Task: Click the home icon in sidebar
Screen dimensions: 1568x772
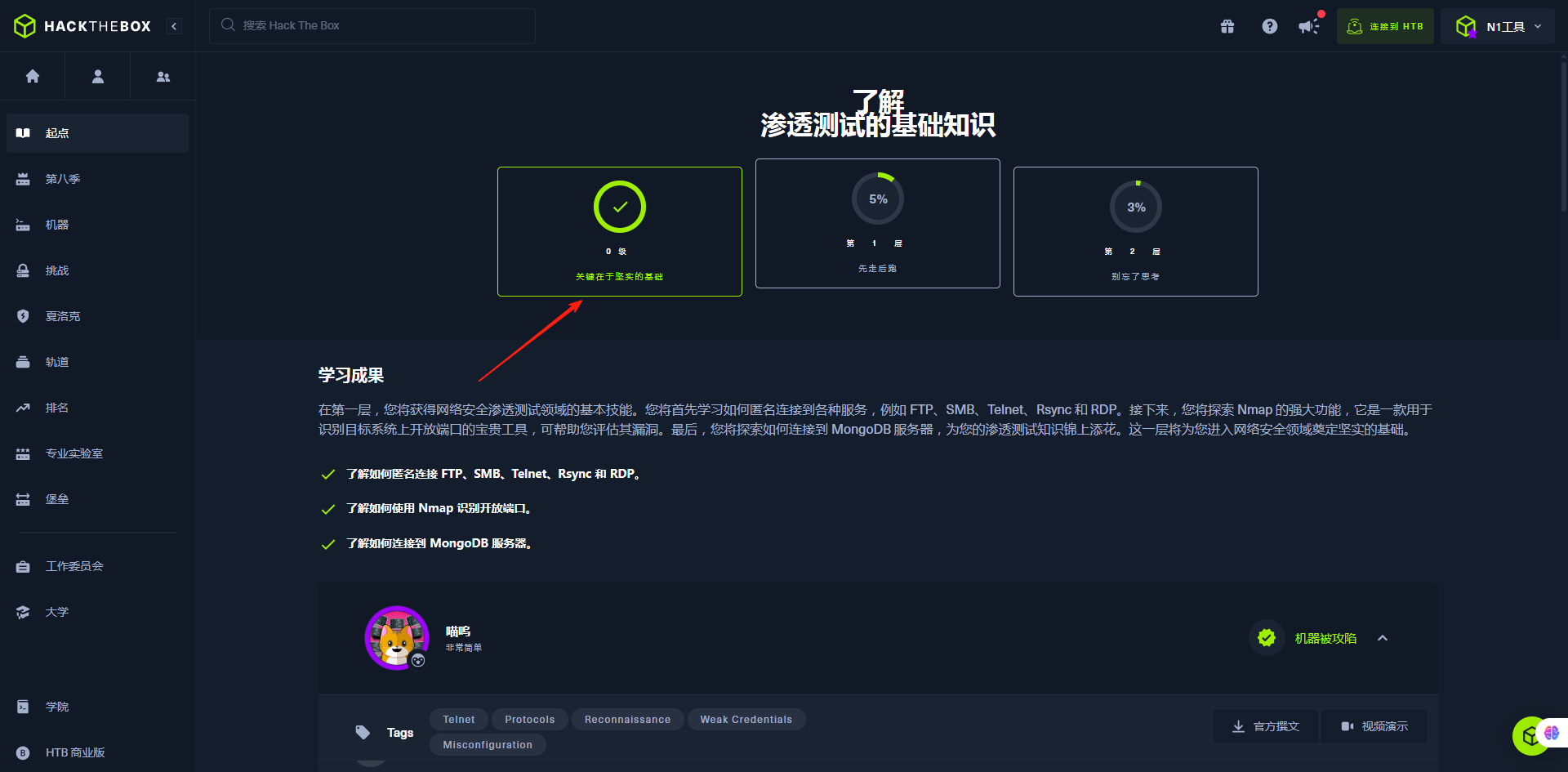Action: (x=33, y=76)
